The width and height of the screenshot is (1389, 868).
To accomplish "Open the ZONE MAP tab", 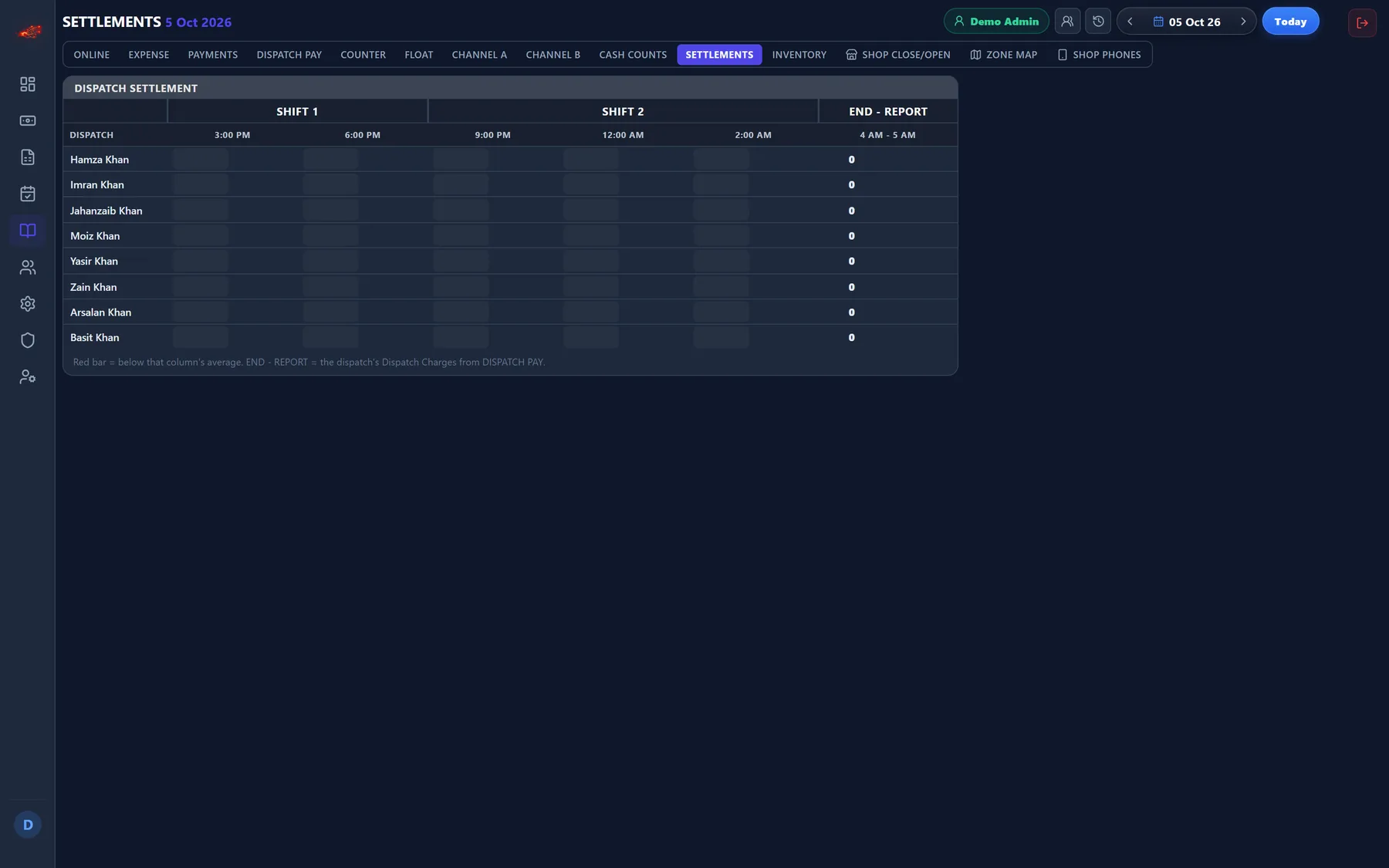I will pos(1004,55).
